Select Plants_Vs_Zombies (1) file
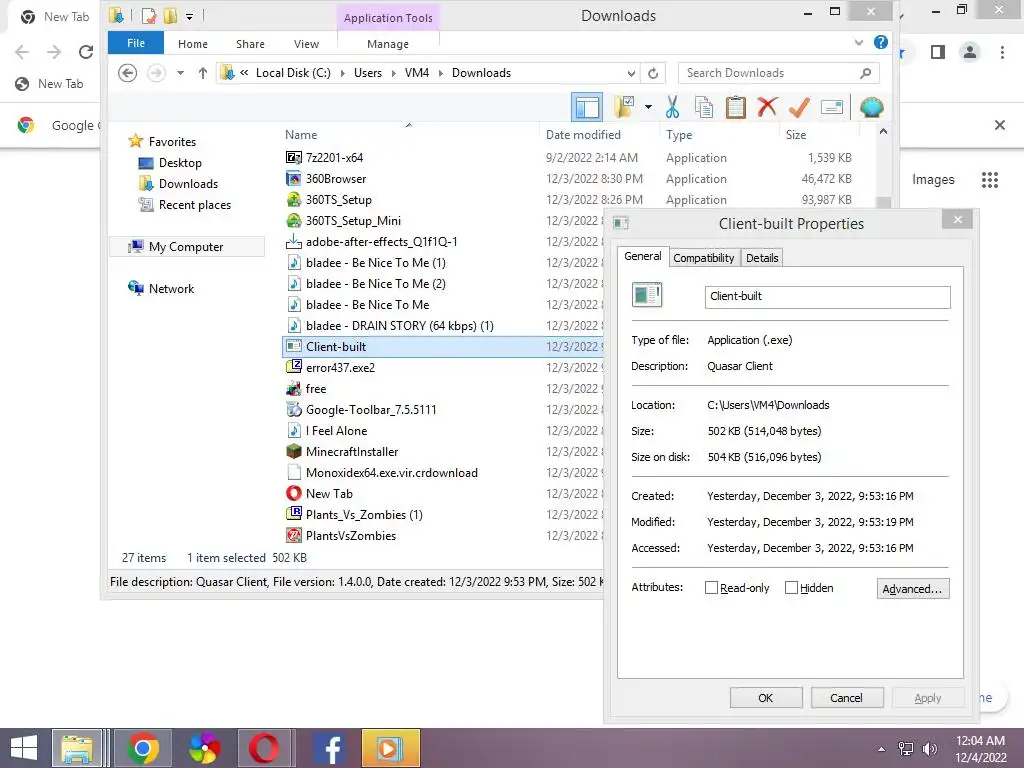Image resolution: width=1024 pixels, height=768 pixels. click(x=364, y=515)
